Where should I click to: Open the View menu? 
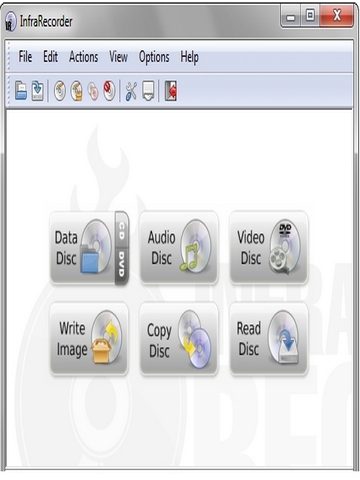118,57
